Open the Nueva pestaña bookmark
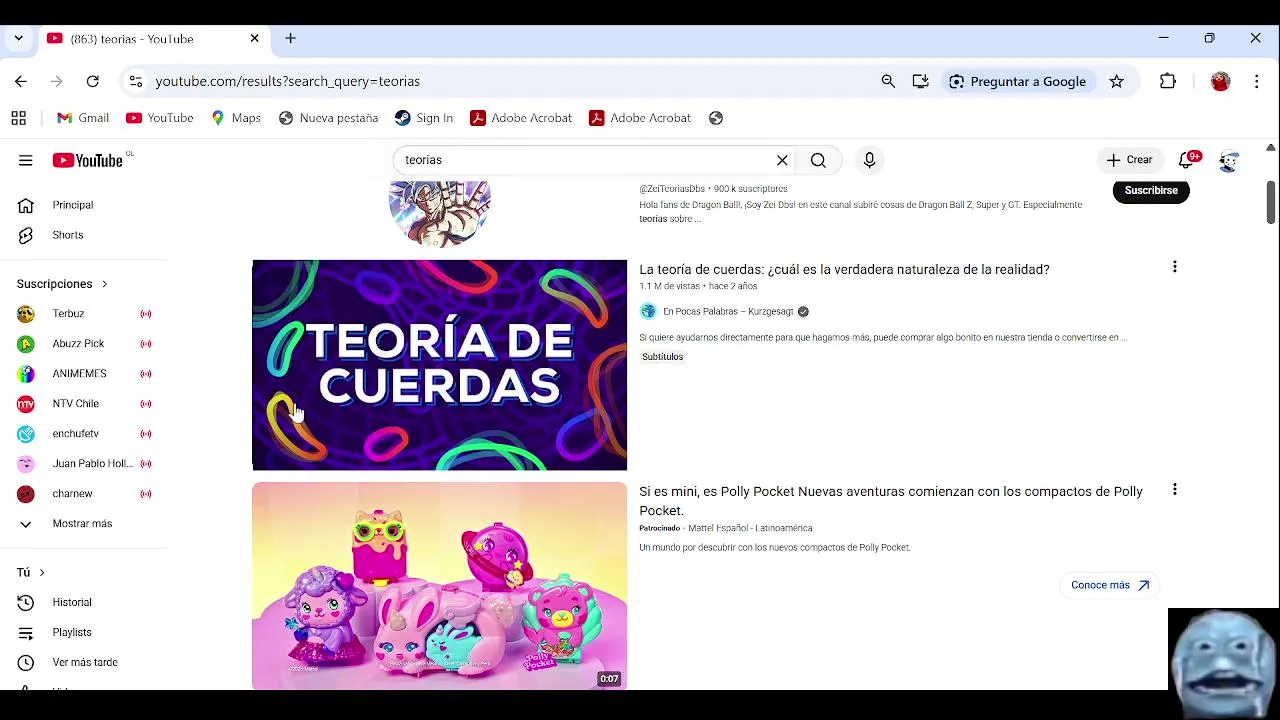Screen dimensions: 1280x720 (328, 118)
